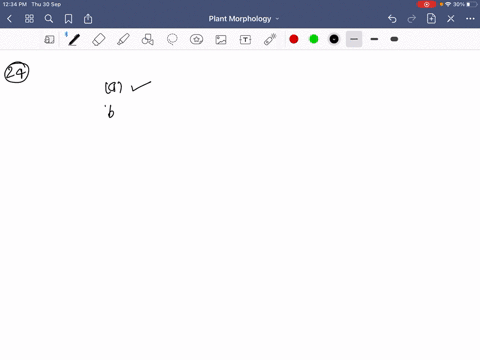Select the thinnest stroke width
Viewport: 480px width, 360px height.
pyautogui.click(x=354, y=39)
